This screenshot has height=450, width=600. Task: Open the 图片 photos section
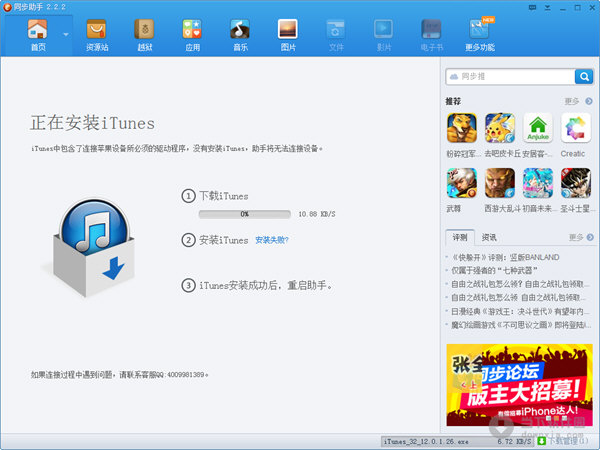(288, 35)
